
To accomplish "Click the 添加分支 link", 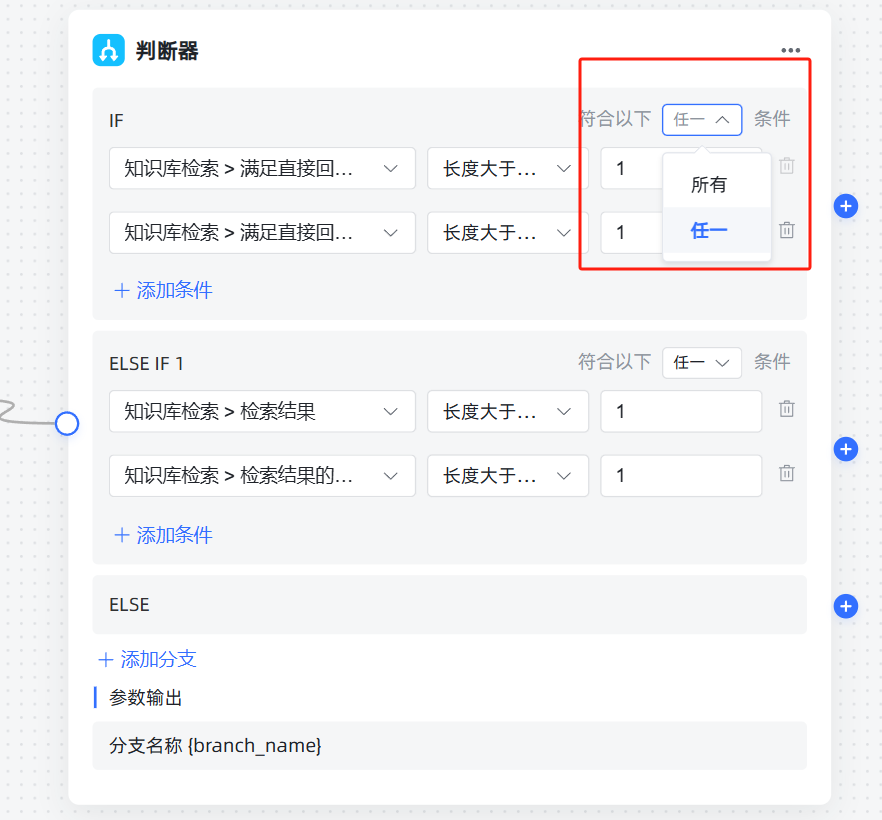I will tap(148, 660).
